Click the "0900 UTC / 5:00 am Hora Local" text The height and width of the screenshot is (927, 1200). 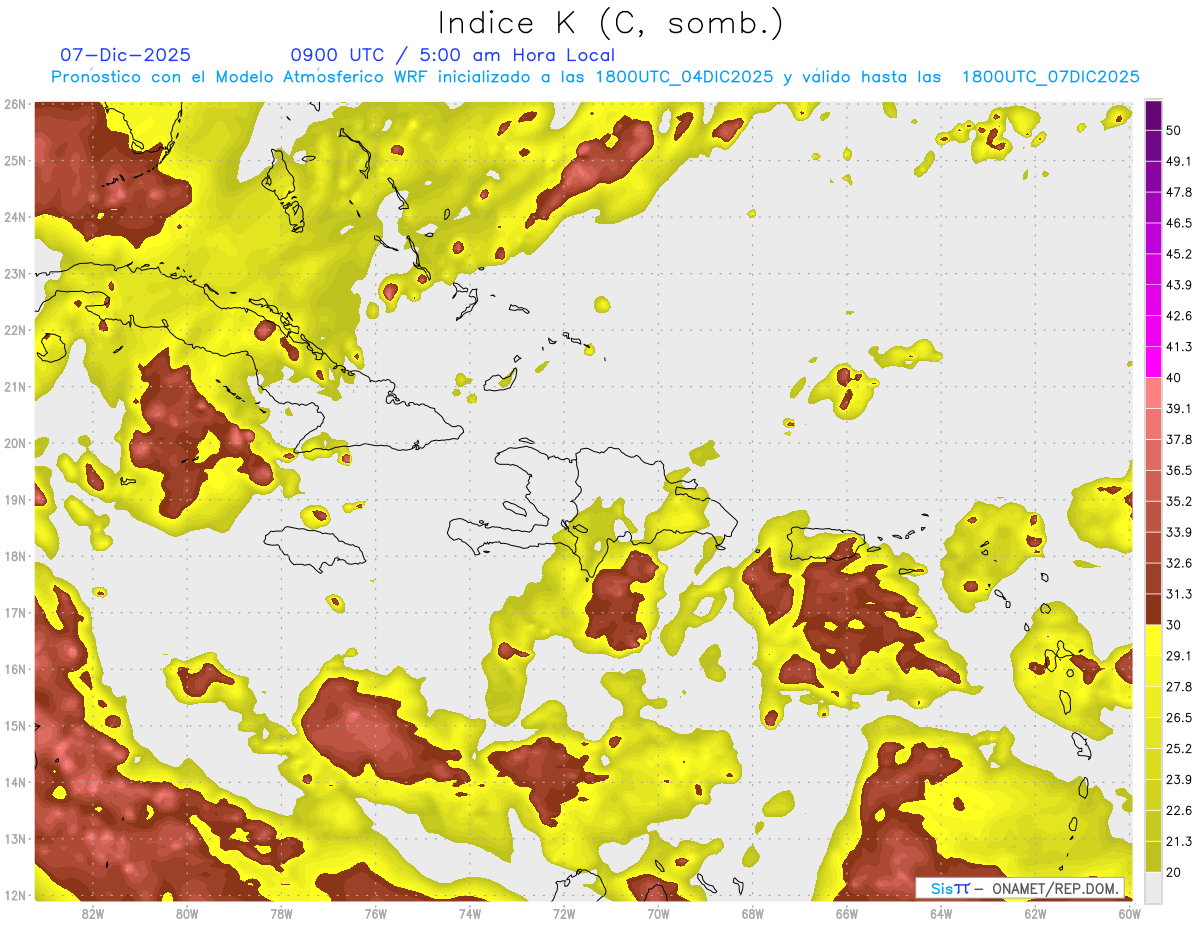[453, 55]
